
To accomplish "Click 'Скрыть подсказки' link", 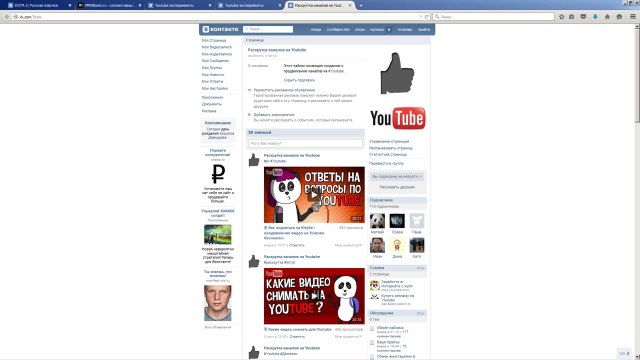I will (299, 80).
